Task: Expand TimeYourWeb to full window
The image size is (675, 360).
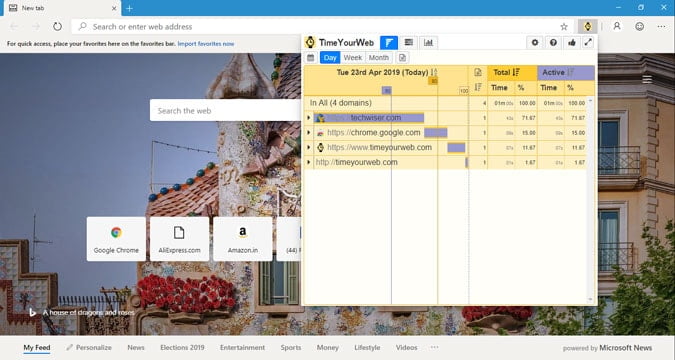Action: [x=588, y=42]
